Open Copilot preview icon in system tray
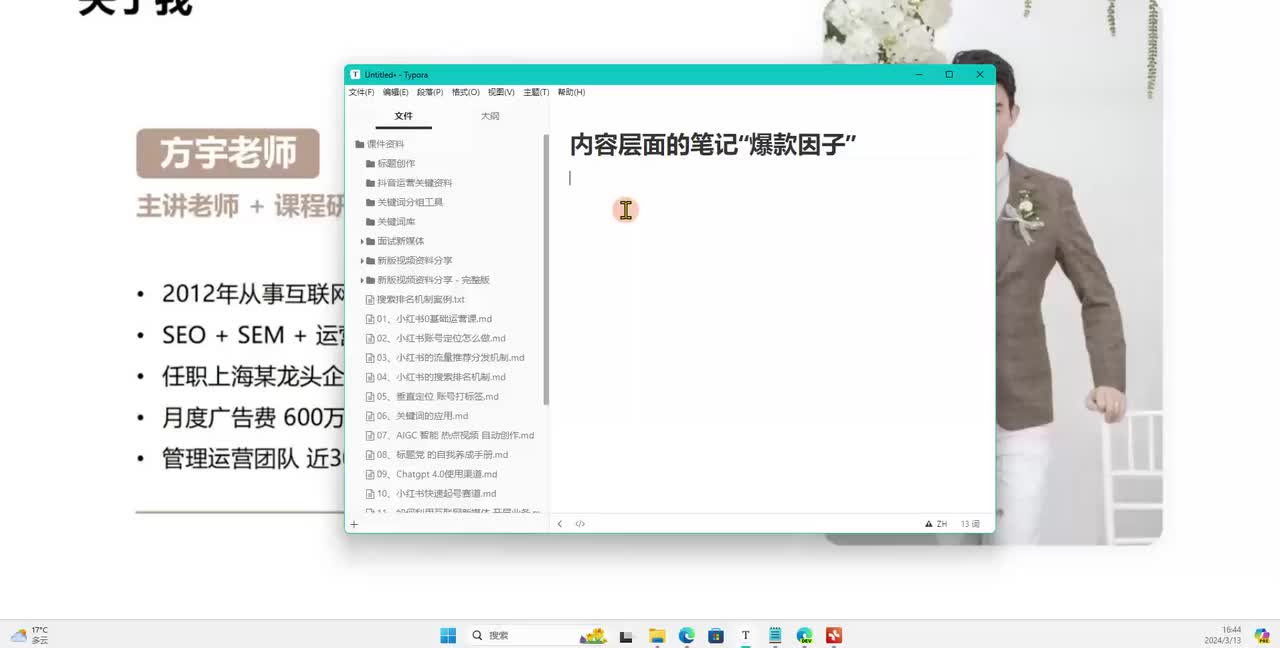Viewport: 1280px width, 648px height. [1262, 635]
